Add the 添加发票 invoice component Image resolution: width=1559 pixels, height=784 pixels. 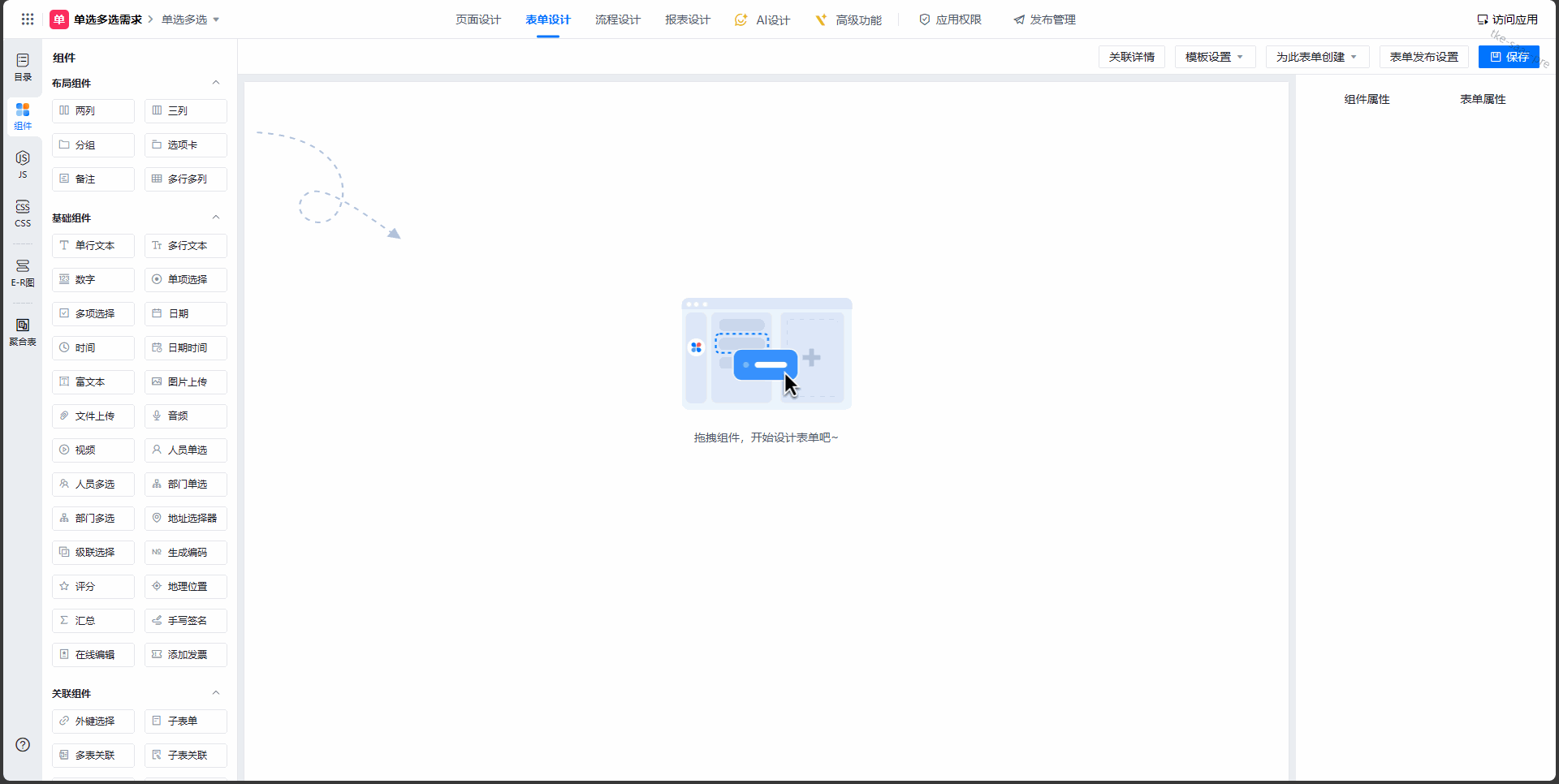185,654
